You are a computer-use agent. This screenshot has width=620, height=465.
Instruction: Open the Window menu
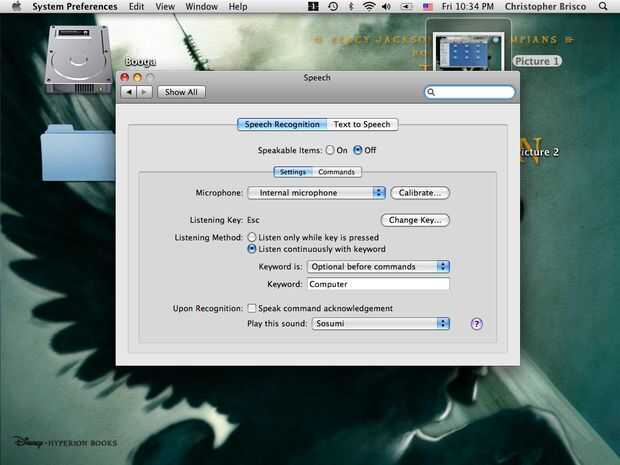tap(202, 6)
